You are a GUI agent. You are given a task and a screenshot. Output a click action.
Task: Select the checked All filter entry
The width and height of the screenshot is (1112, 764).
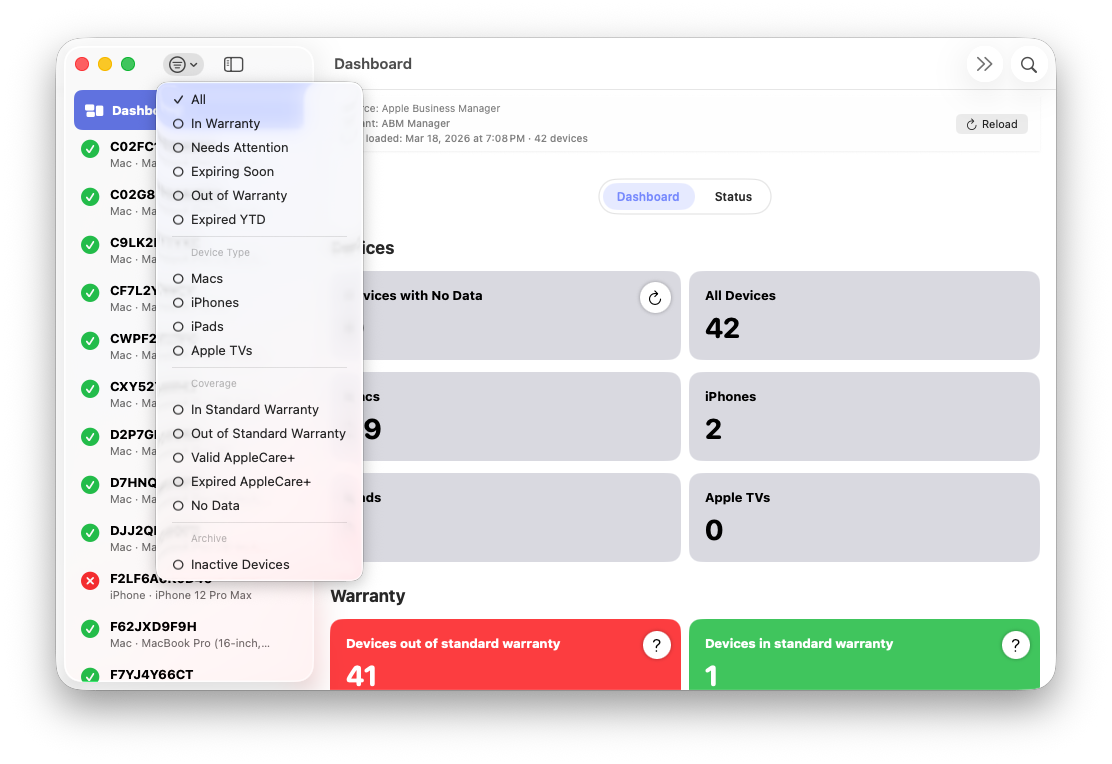click(x=198, y=100)
